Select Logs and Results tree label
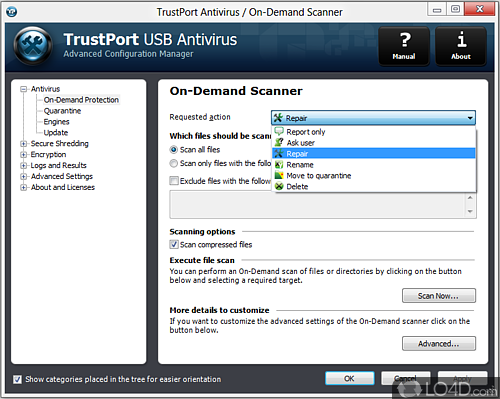This screenshot has width=500, height=399. coord(58,166)
